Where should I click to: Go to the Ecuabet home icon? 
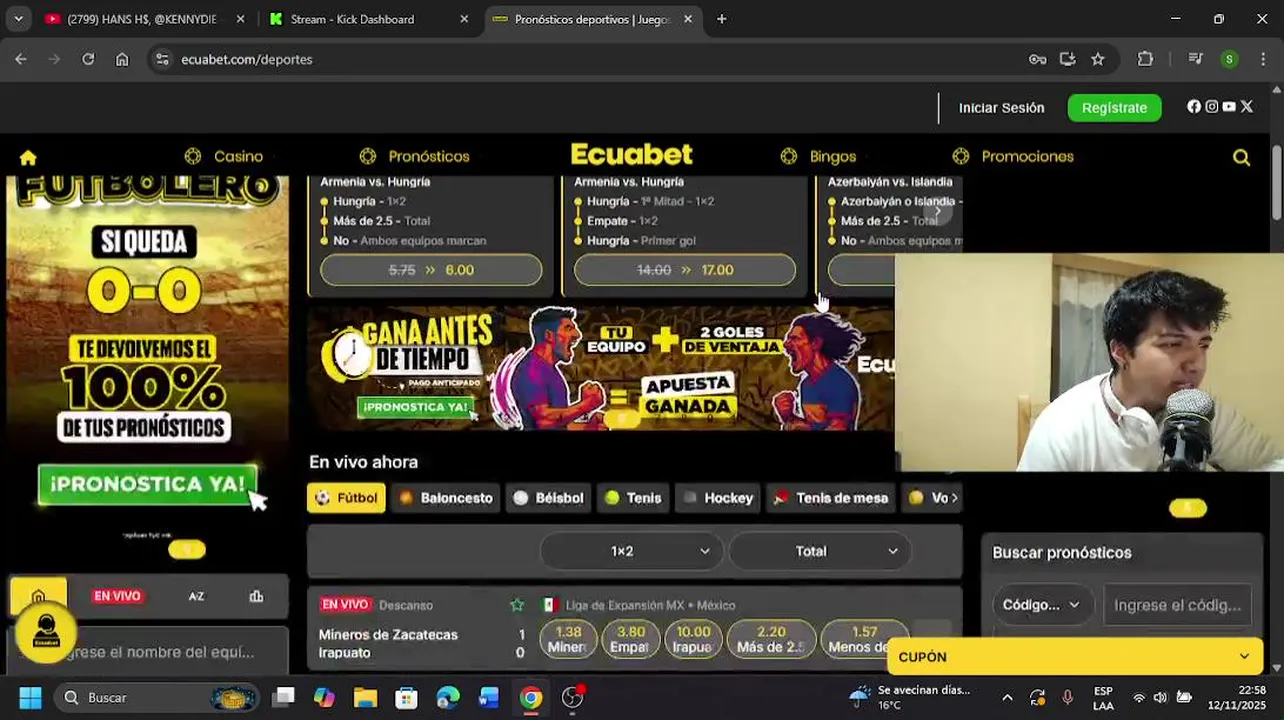pyautogui.click(x=28, y=157)
